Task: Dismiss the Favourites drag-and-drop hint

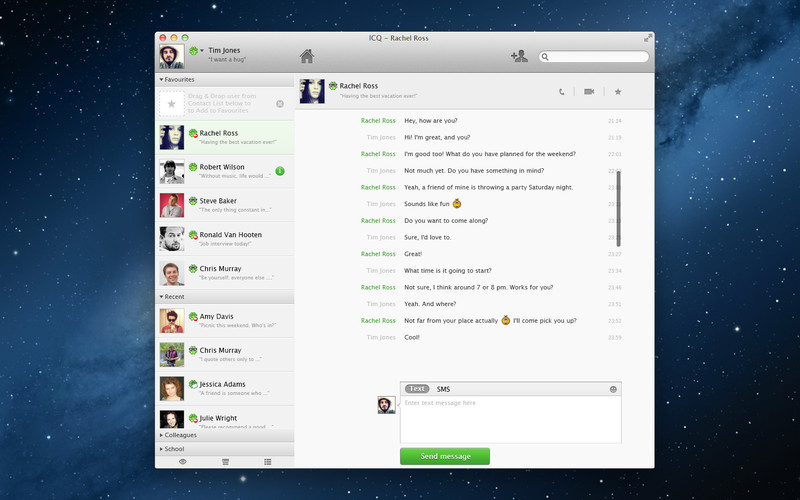Action: pos(280,104)
